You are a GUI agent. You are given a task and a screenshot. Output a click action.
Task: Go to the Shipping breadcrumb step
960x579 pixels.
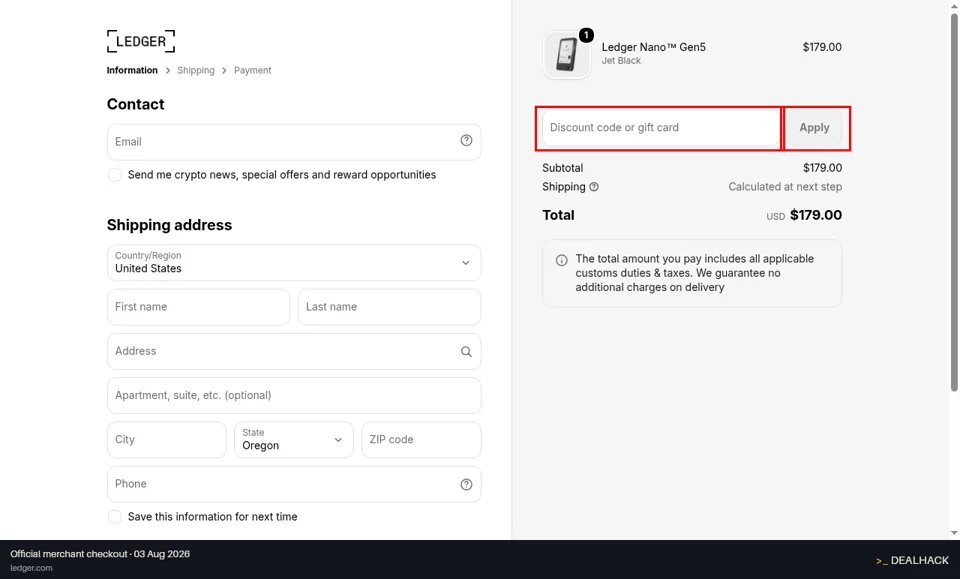pyautogui.click(x=196, y=70)
